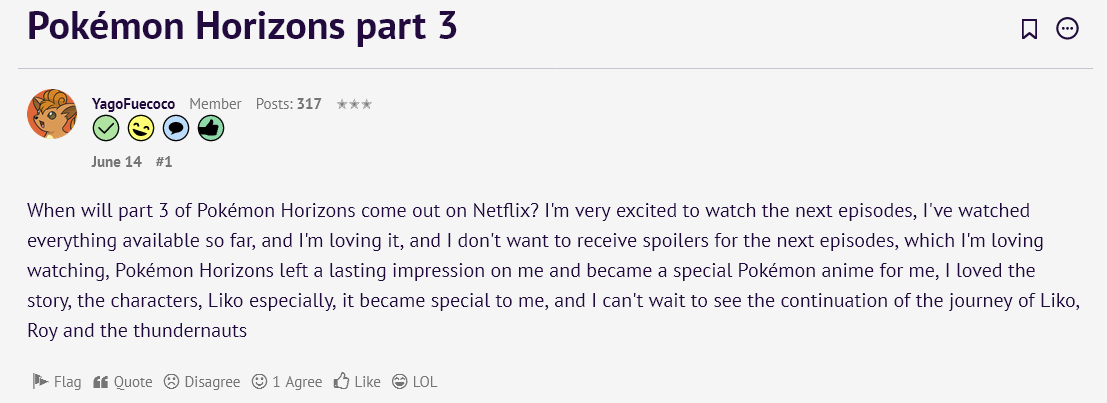Bookmark this Pokémon Horizons thread
Screen dimensions: 1107x403
pyautogui.click(x=1029, y=29)
